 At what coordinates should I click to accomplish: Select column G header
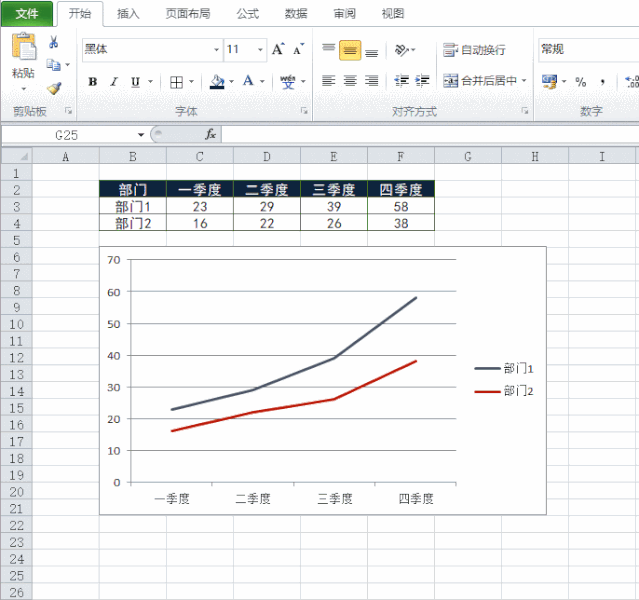tap(468, 156)
